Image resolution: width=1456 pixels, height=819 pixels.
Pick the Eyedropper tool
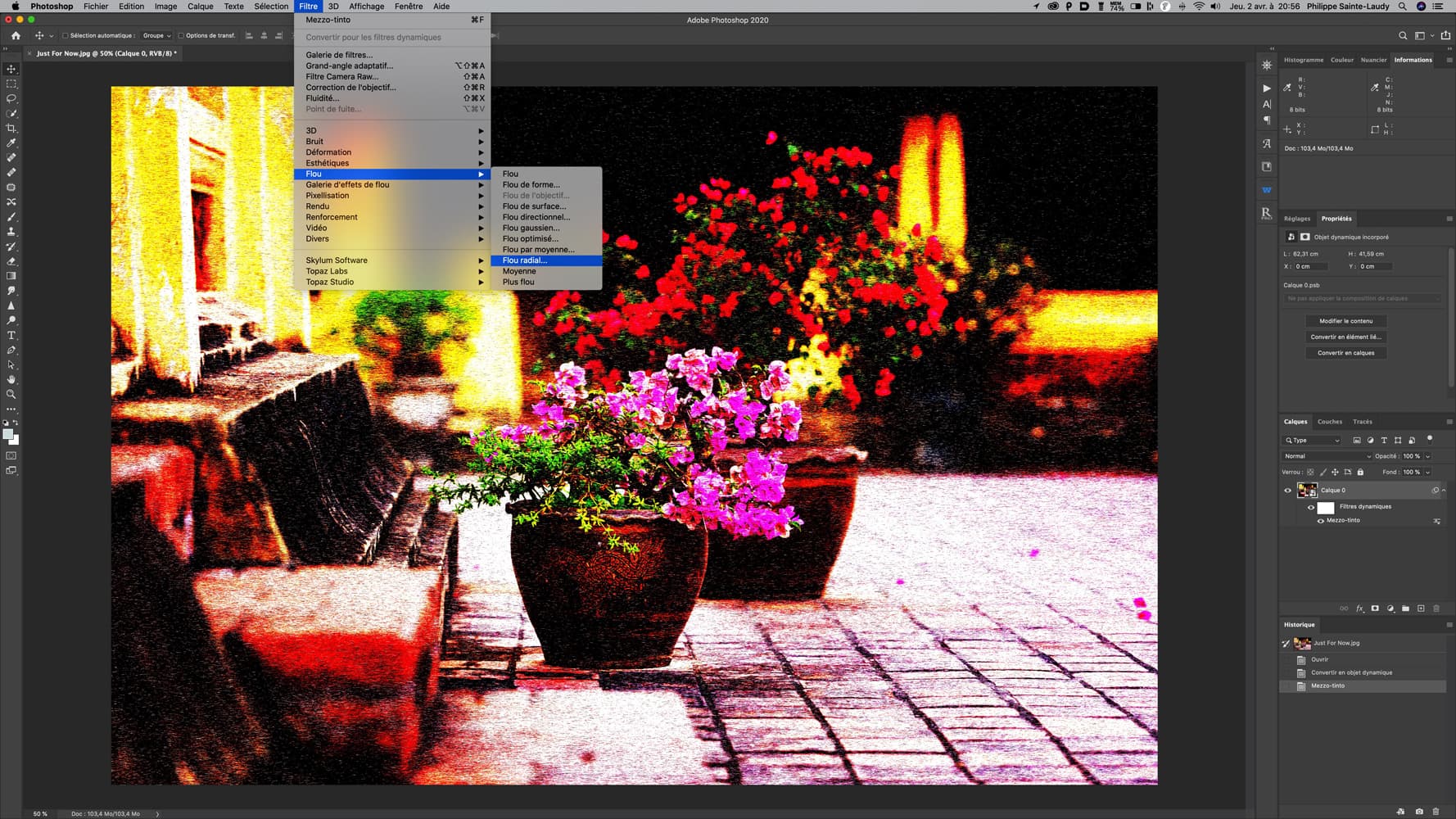pos(11,143)
